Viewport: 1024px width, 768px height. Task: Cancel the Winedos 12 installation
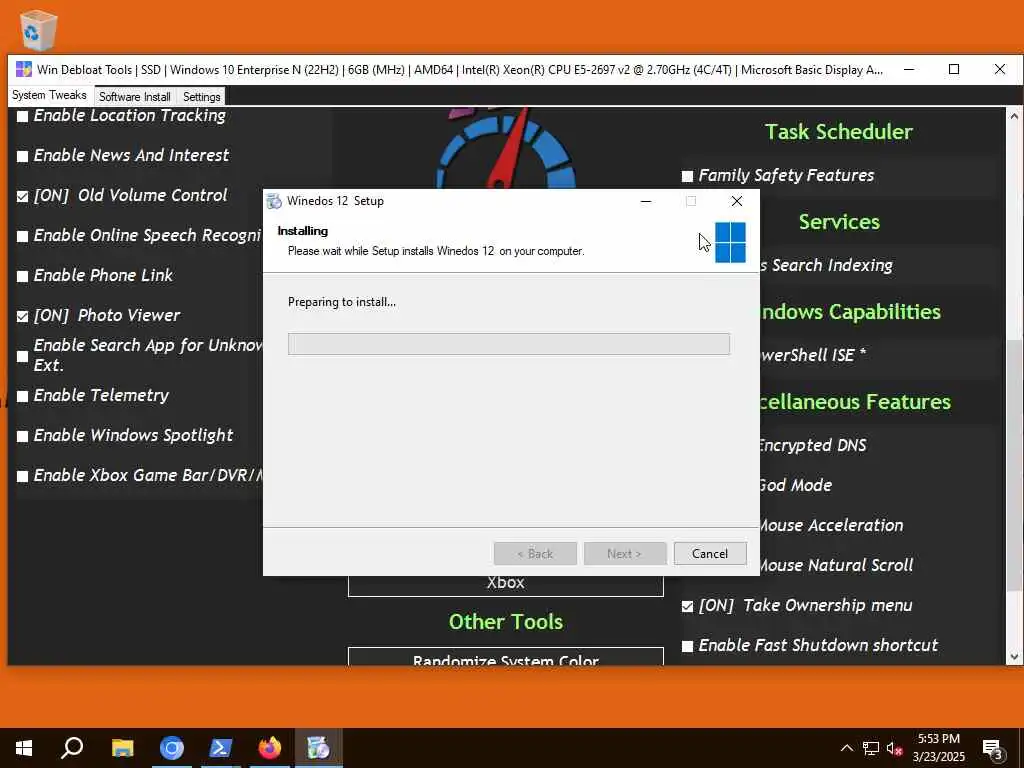710,554
